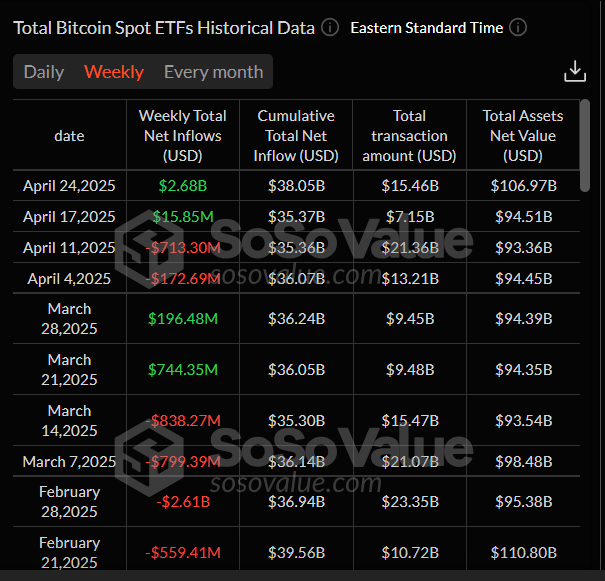Click the $106.97B total assets cell
This screenshot has height=581, width=605.
(522, 186)
